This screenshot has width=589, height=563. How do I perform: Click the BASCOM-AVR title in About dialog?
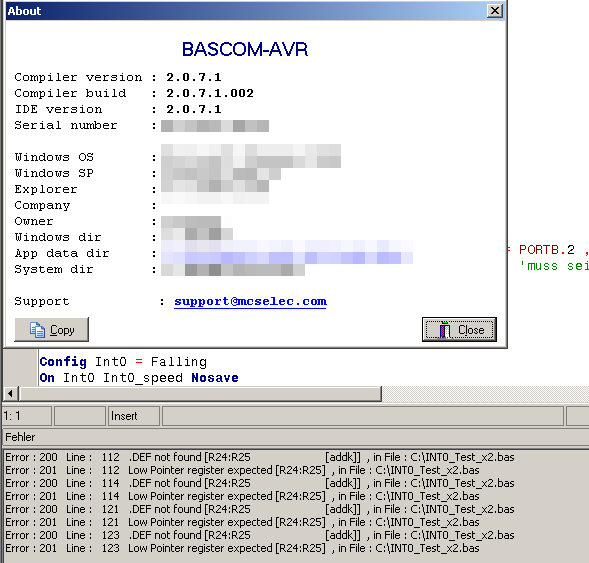(x=245, y=49)
